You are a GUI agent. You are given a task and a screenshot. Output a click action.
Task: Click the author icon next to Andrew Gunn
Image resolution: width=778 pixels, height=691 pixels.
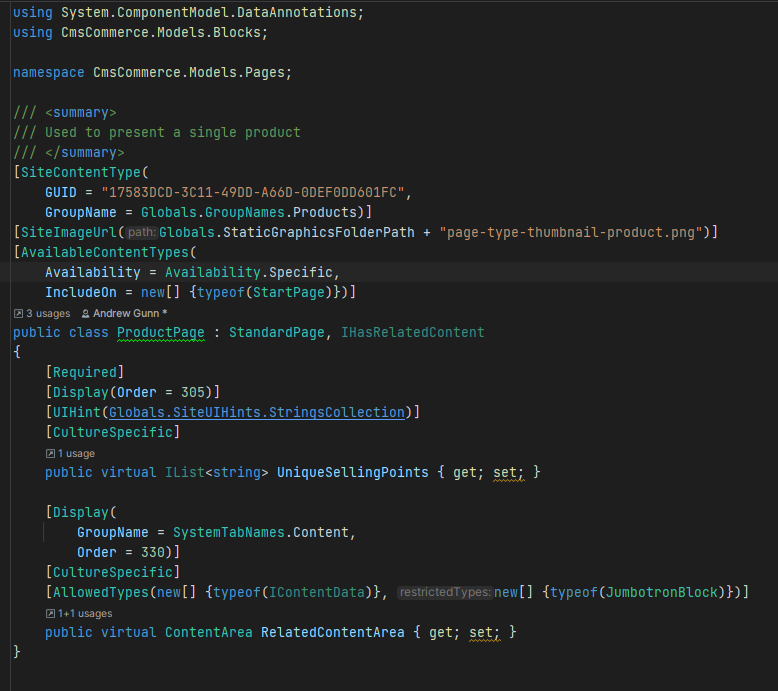(x=85, y=313)
